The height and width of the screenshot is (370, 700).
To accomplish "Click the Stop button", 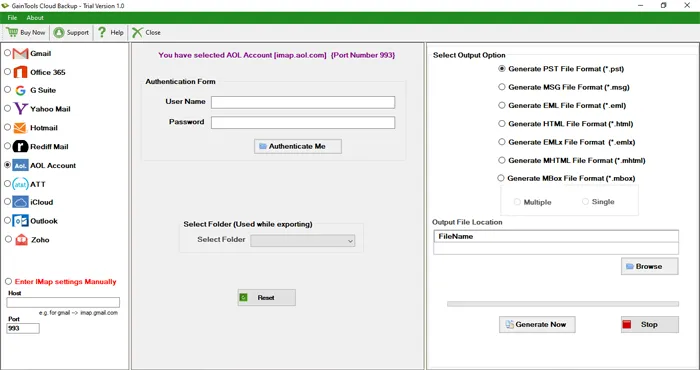I will (x=650, y=324).
